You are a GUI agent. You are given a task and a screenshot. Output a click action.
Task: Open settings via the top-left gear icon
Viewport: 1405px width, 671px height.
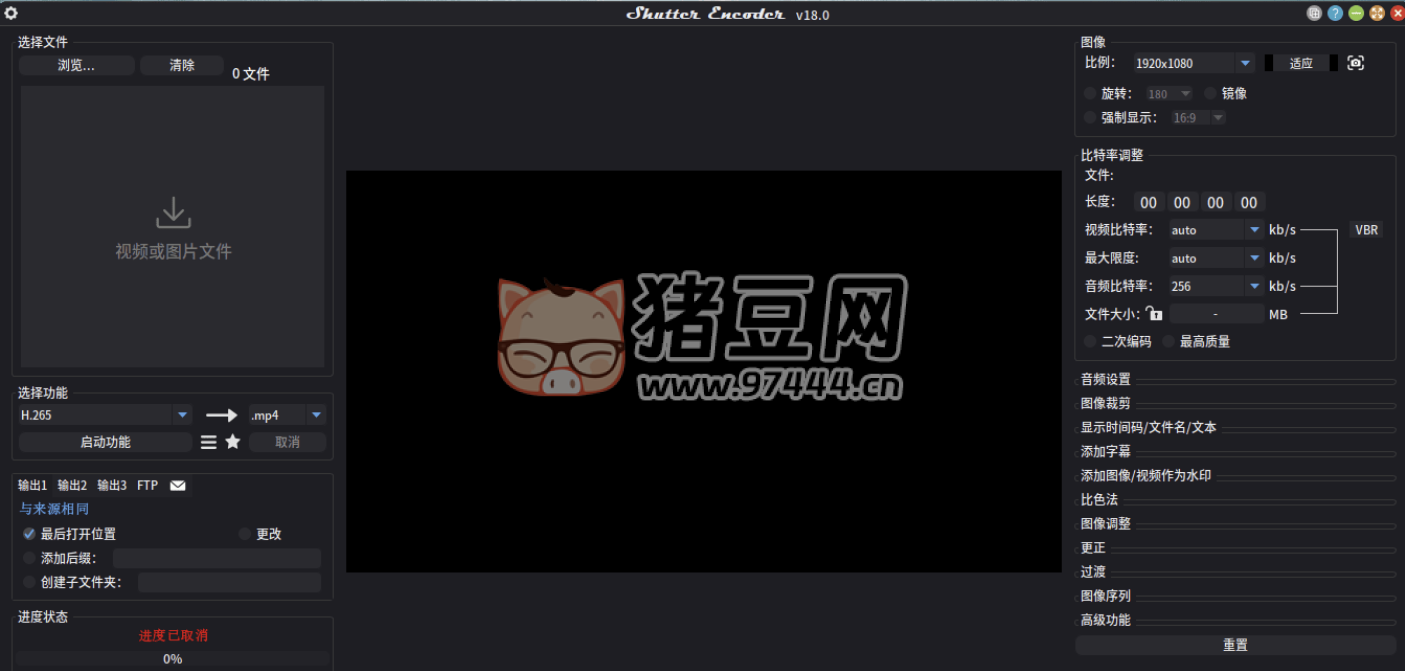pos(11,13)
